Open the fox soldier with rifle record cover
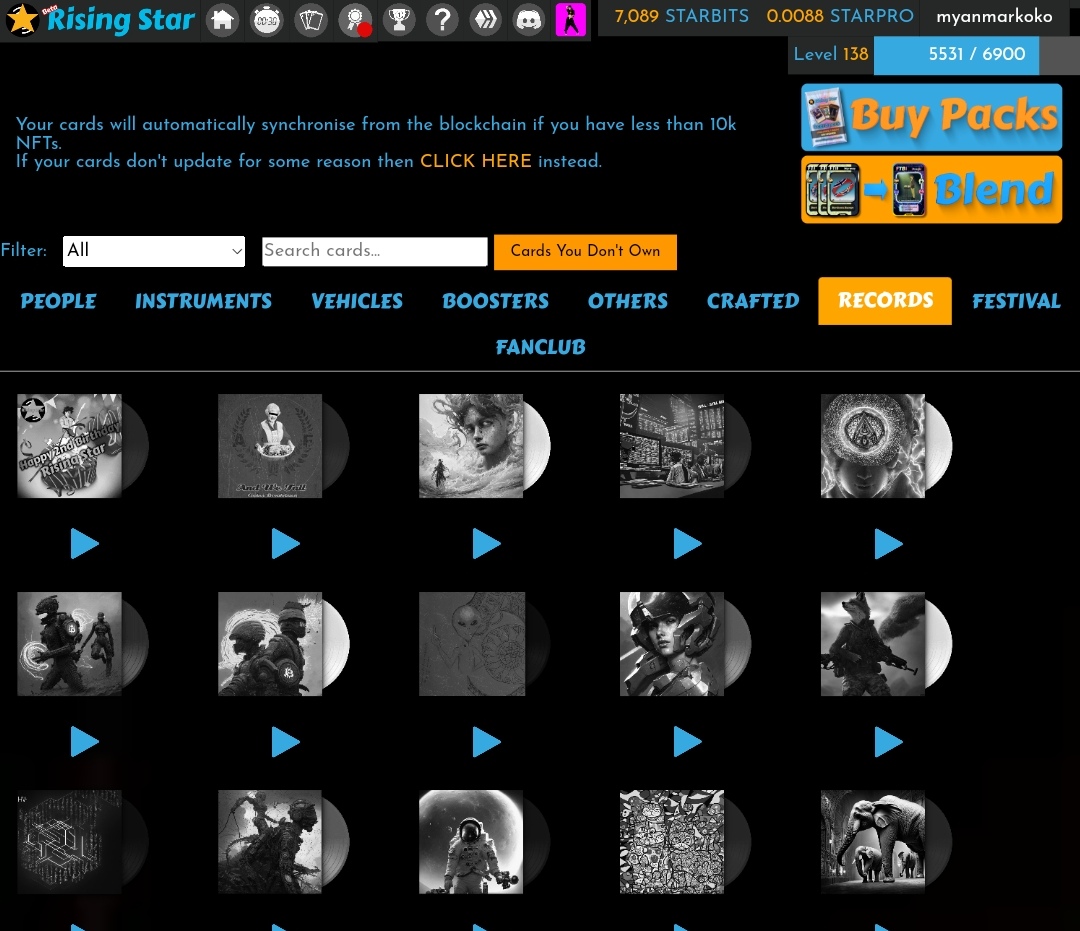 [x=873, y=644]
